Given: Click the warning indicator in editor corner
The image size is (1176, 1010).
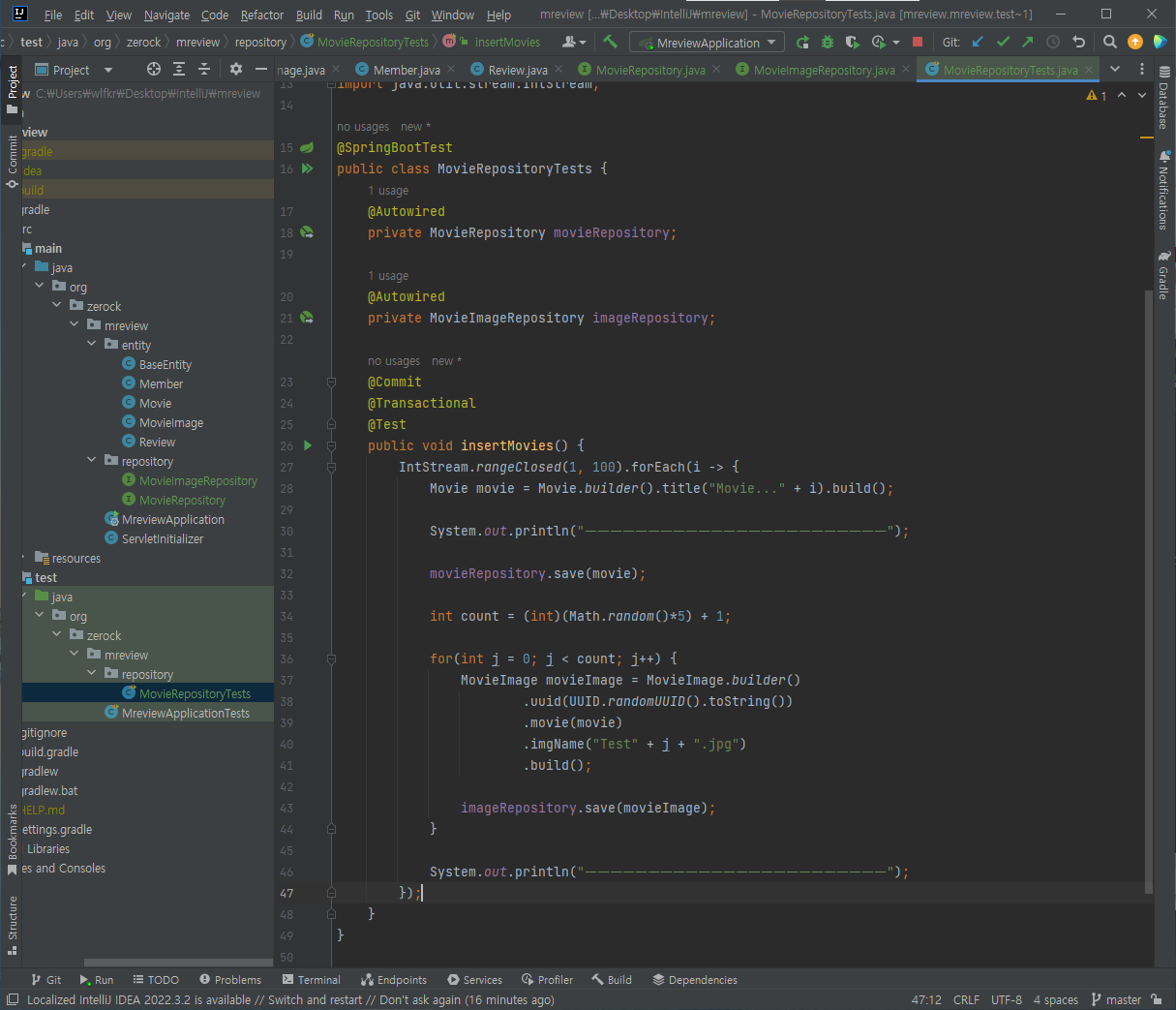Looking at the screenshot, I should coord(1097,96).
